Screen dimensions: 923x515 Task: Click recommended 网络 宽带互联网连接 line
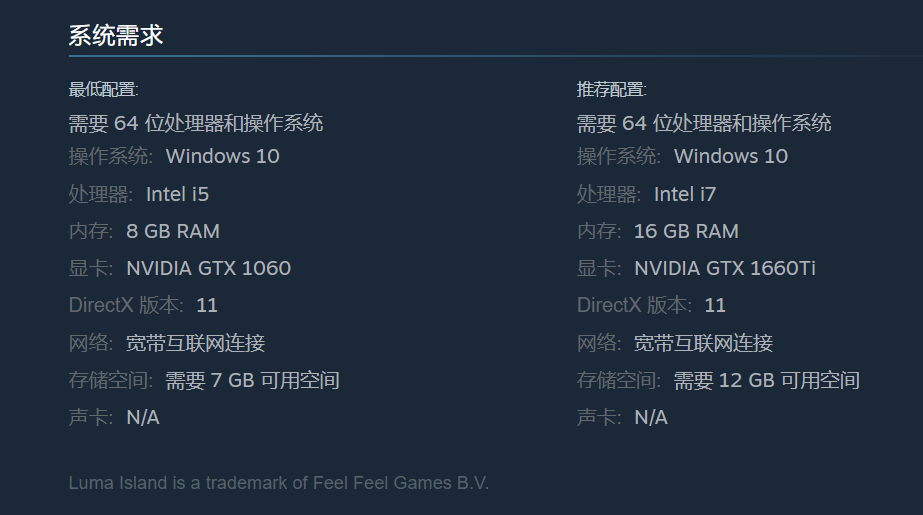tap(675, 343)
